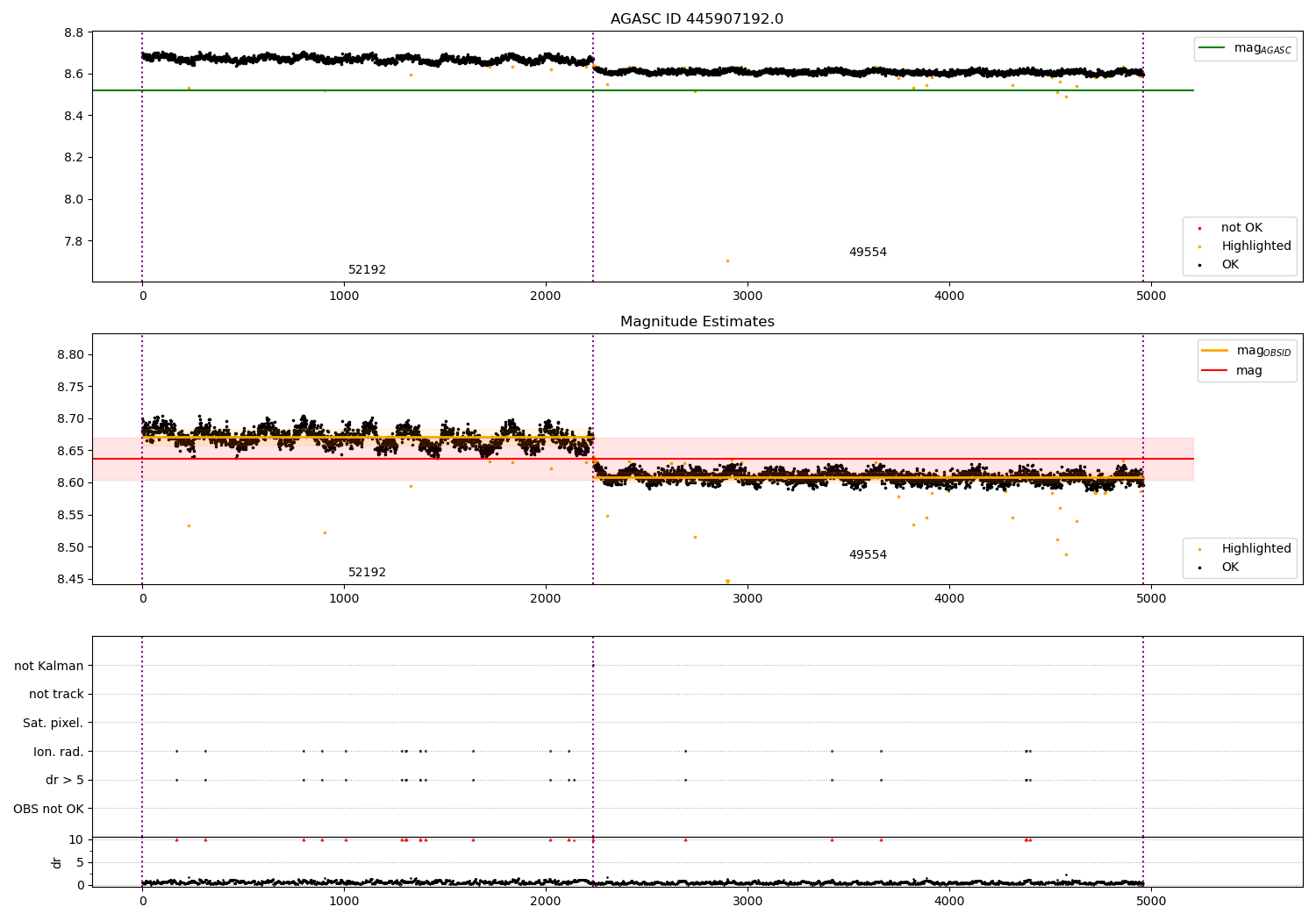Click the 8.80 y-tick label on Magnitude Estimates plot

[71, 355]
